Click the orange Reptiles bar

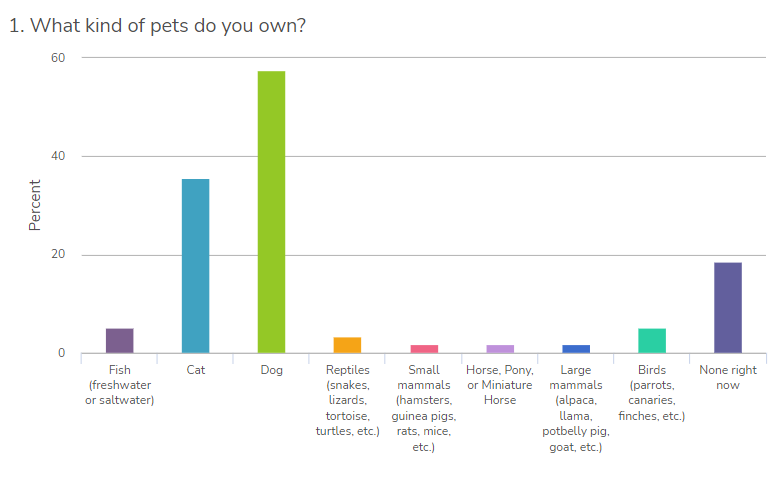347,345
